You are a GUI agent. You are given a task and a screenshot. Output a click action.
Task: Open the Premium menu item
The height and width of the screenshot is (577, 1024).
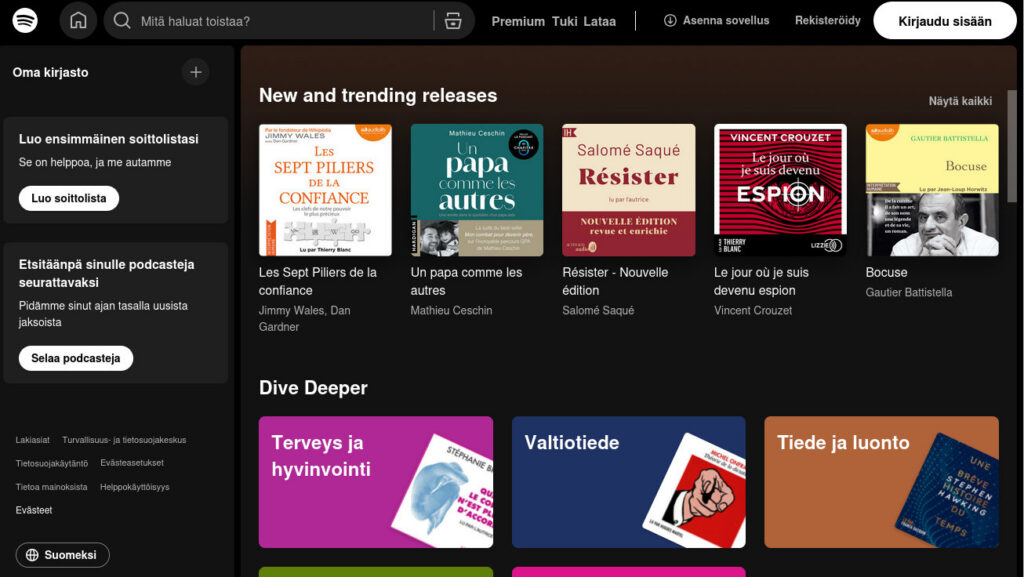519,20
